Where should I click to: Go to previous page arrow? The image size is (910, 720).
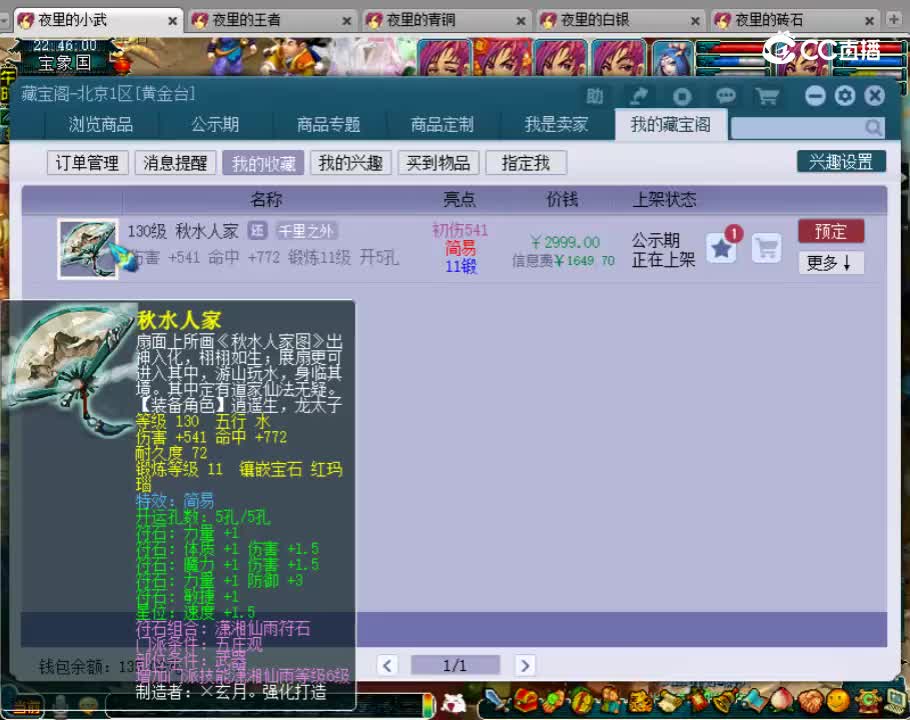click(x=387, y=665)
